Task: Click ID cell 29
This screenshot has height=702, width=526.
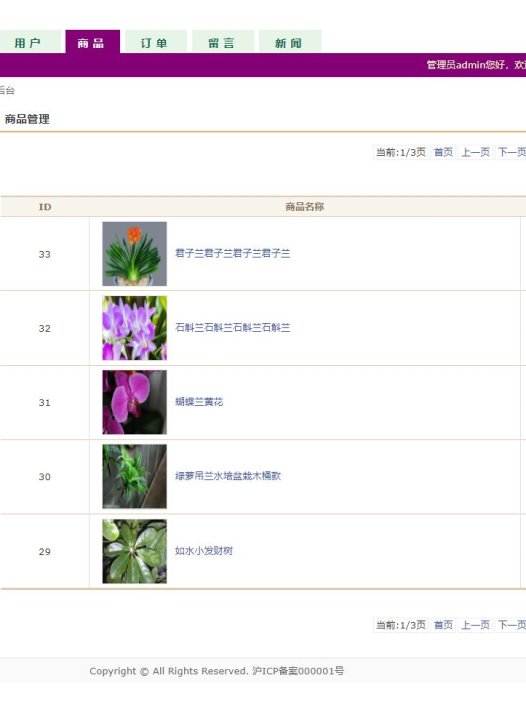Action: (x=44, y=552)
